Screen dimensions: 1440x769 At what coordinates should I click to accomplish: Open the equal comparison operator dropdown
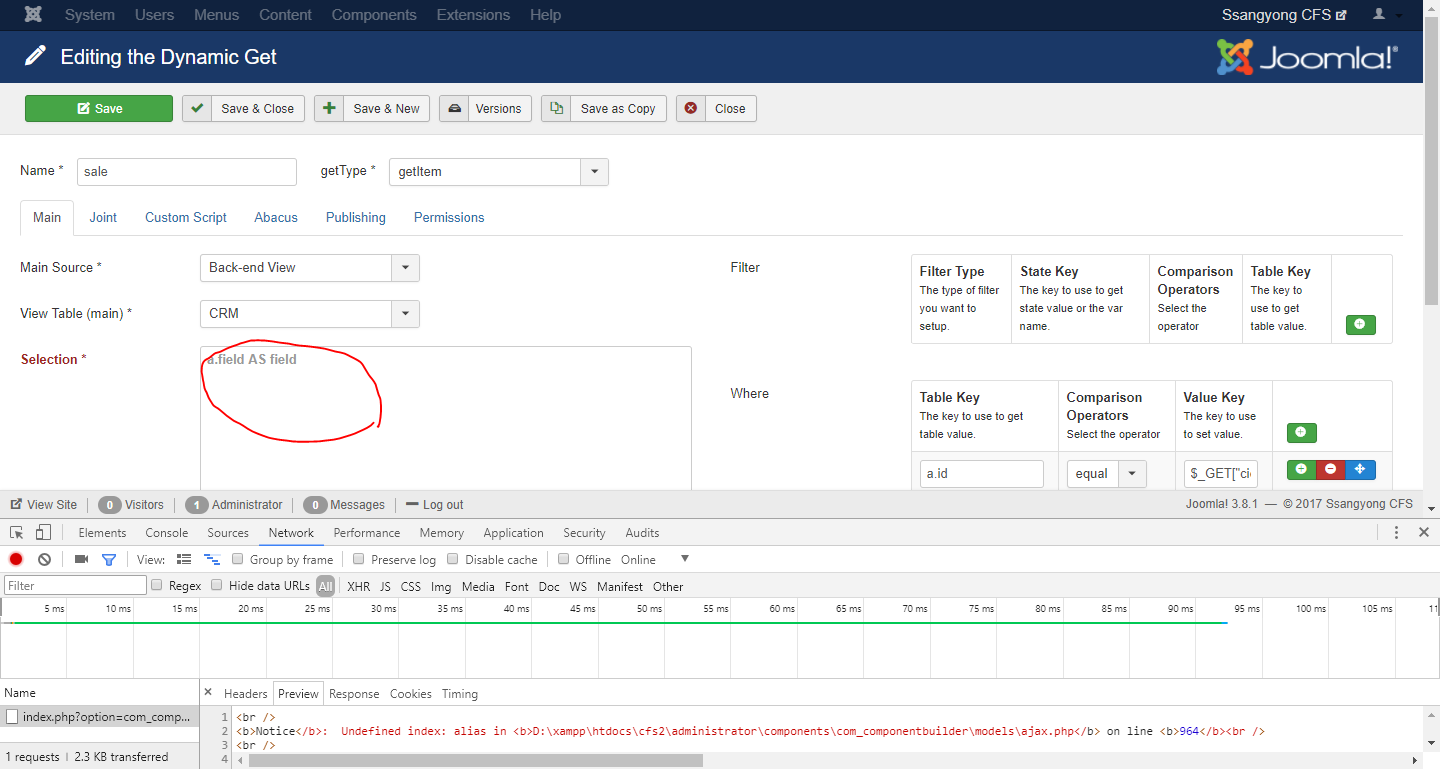click(1107, 473)
